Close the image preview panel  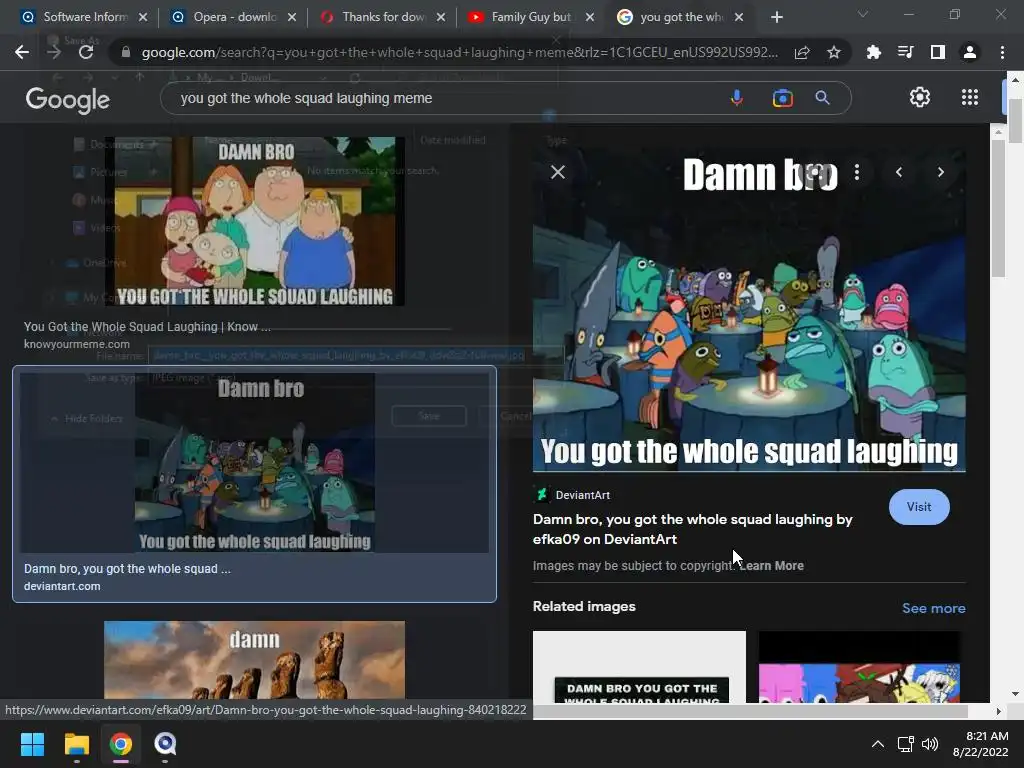pyautogui.click(x=558, y=172)
